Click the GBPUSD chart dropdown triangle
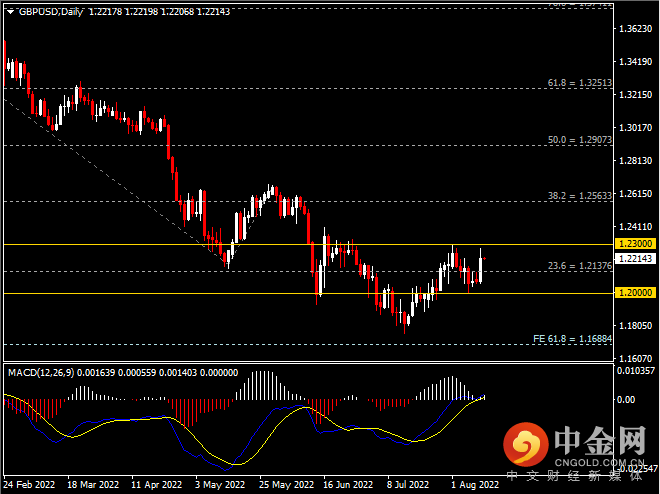Viewport: 660px width, 494px height. [11, 12]
